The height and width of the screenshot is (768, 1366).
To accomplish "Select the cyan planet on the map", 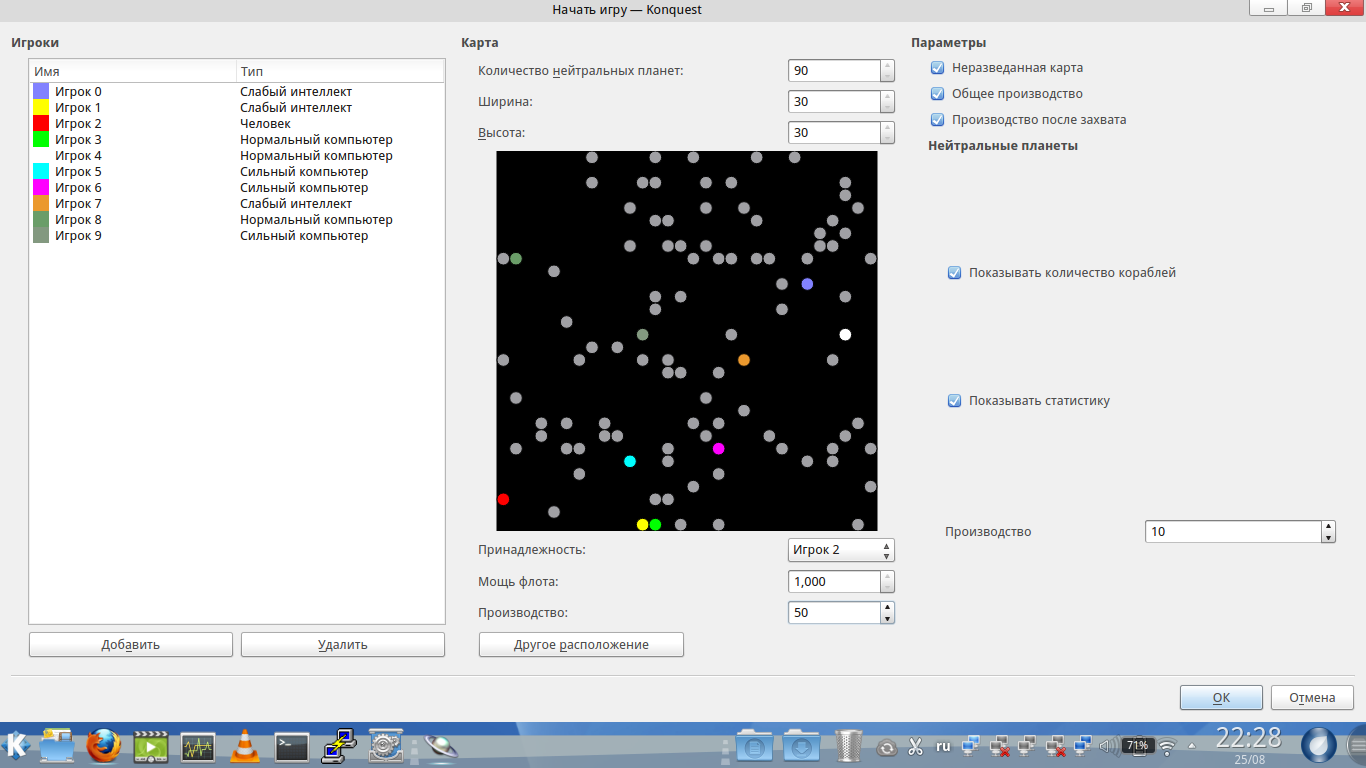I will [x=630, y=461].
